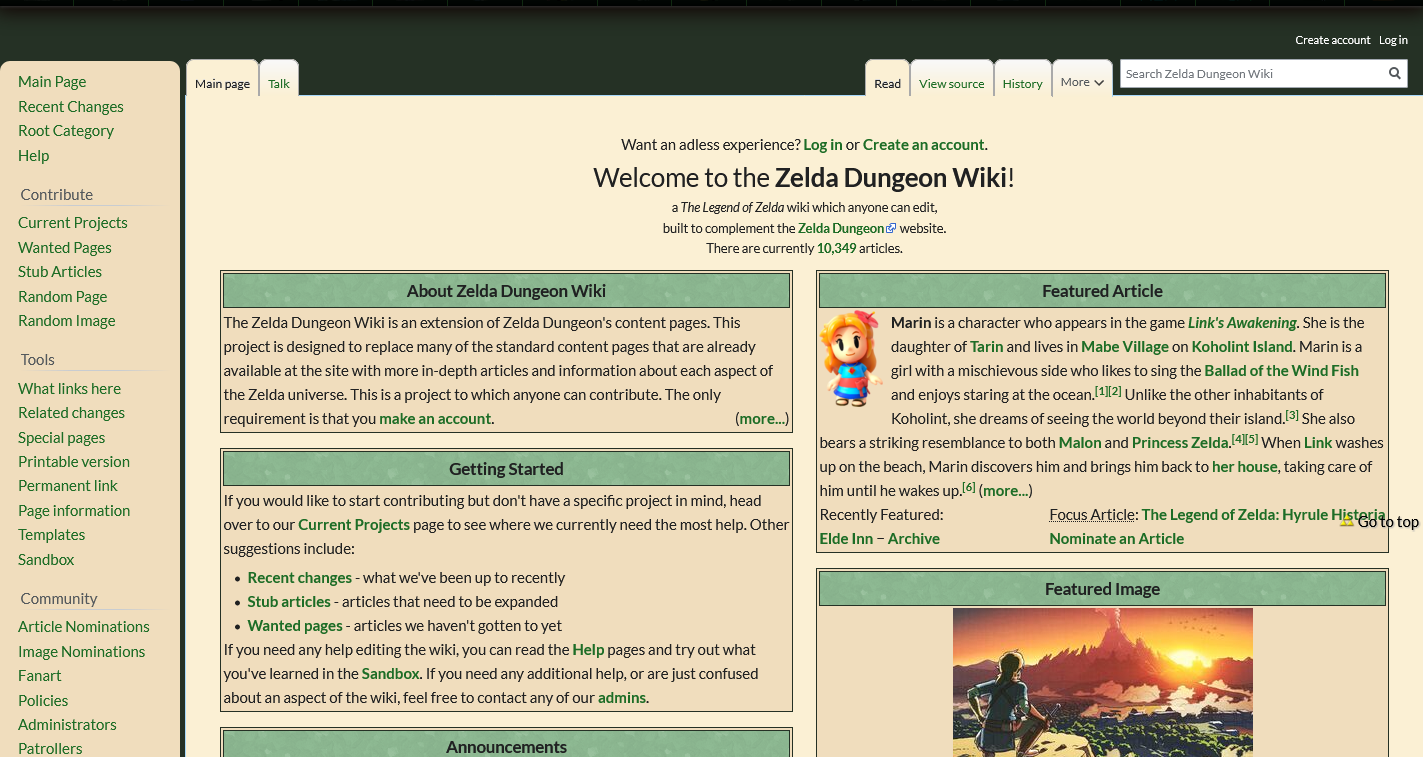This screenshot has height=757, width=1423.
Task: Open Templates in sidebar
Action: tap(51, 534)
